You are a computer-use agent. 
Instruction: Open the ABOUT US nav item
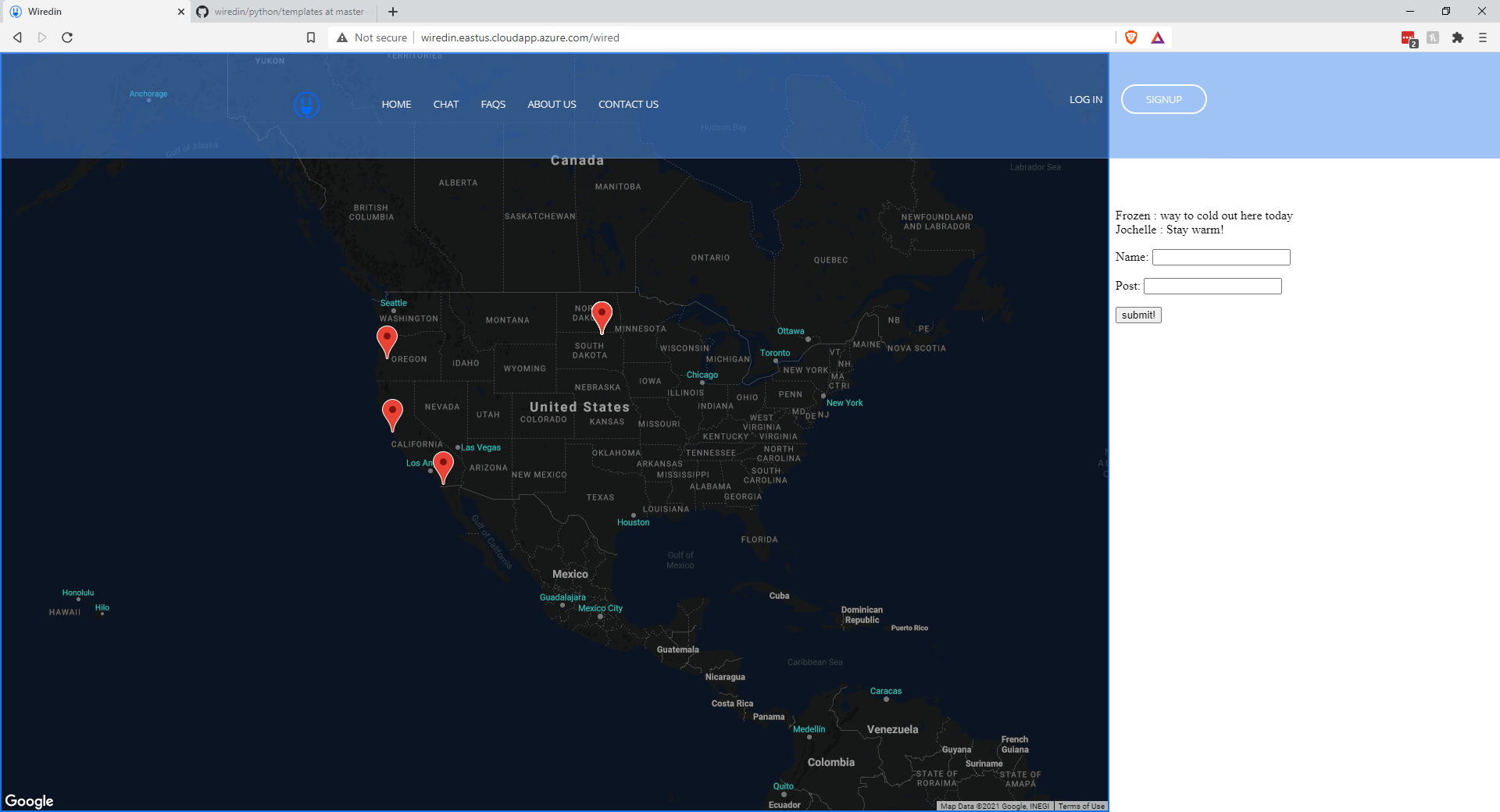(x=552, y=105)
